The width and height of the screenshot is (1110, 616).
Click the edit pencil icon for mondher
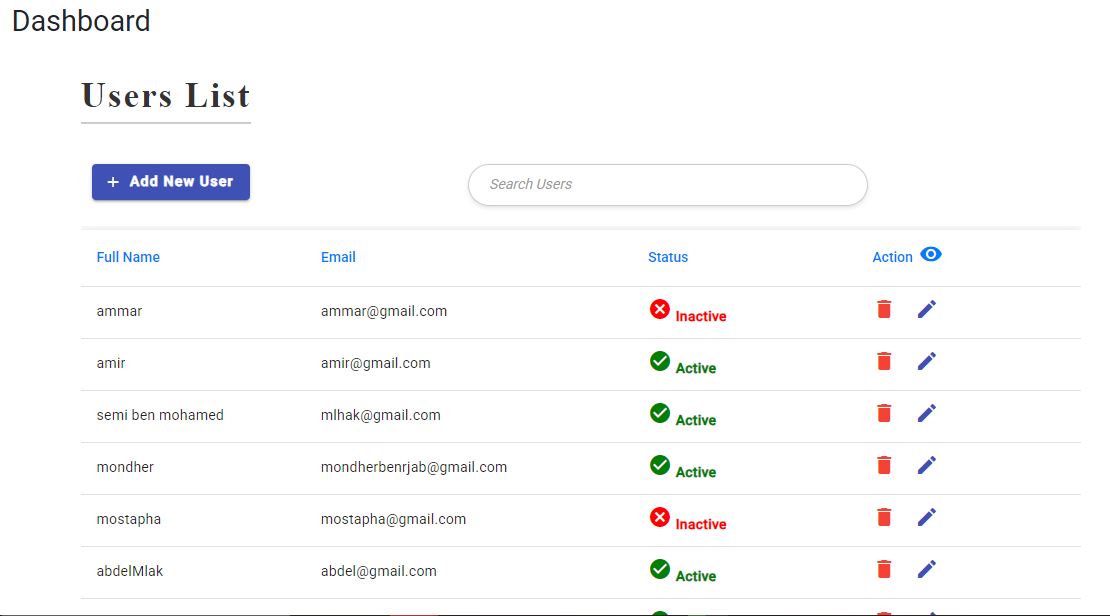click(x=926, y=464)
